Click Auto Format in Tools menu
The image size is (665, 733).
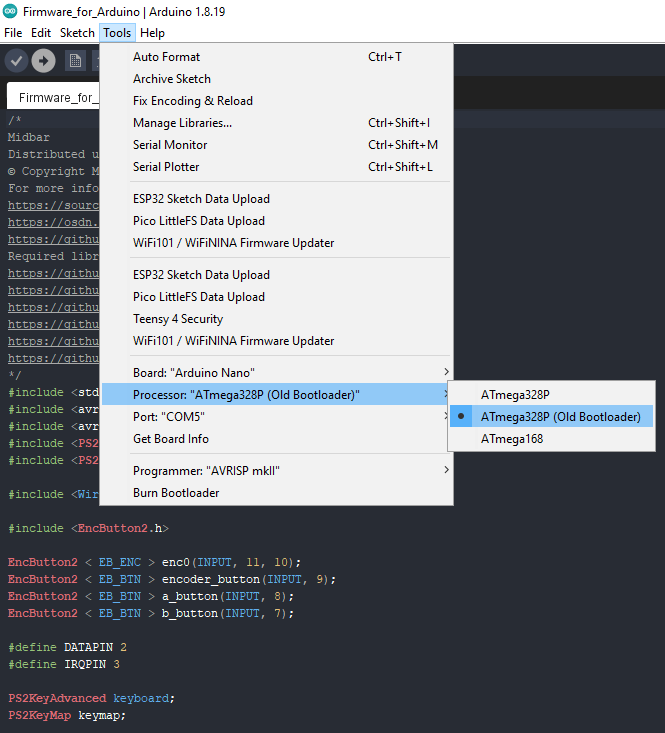tap(166, 57)
